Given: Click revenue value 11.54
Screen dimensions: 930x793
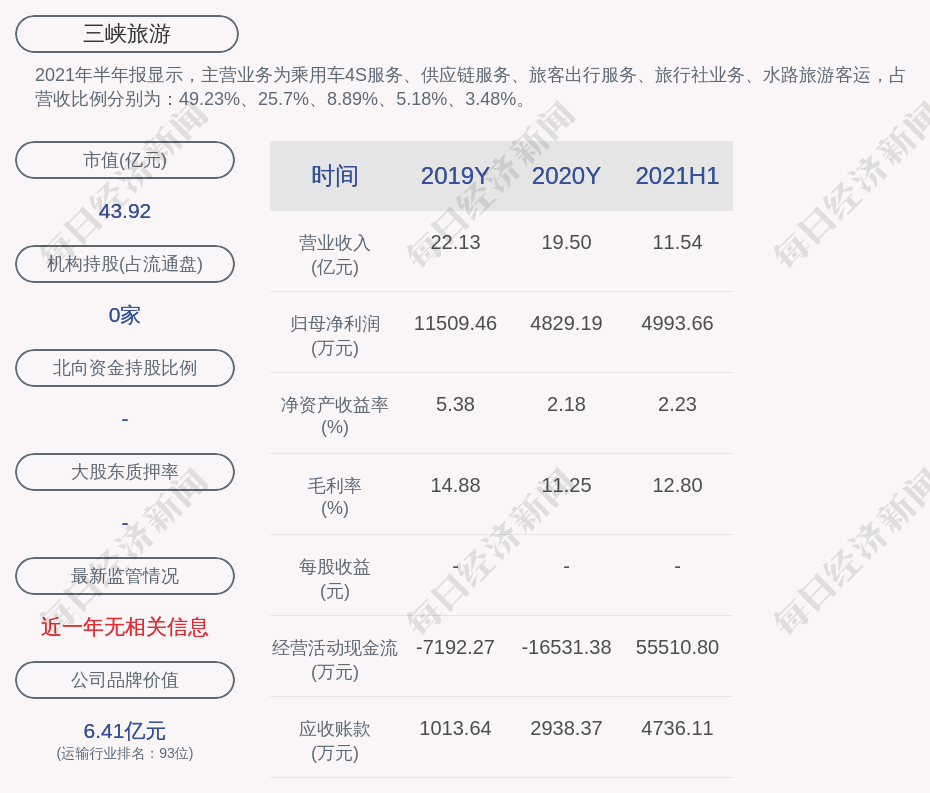Looking at the screenshot, I should 677,243.
